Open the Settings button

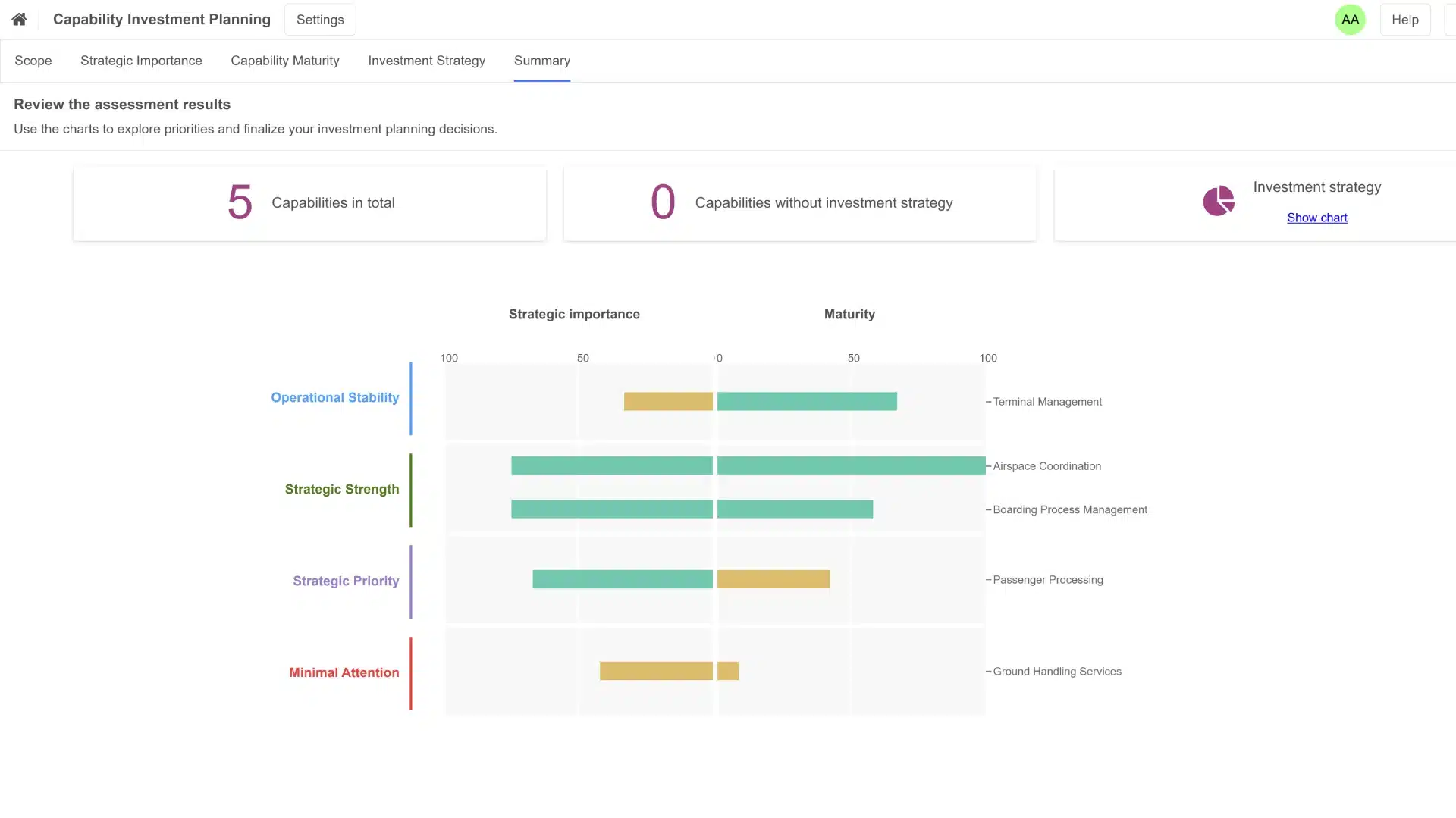click(x=319, y=20)
